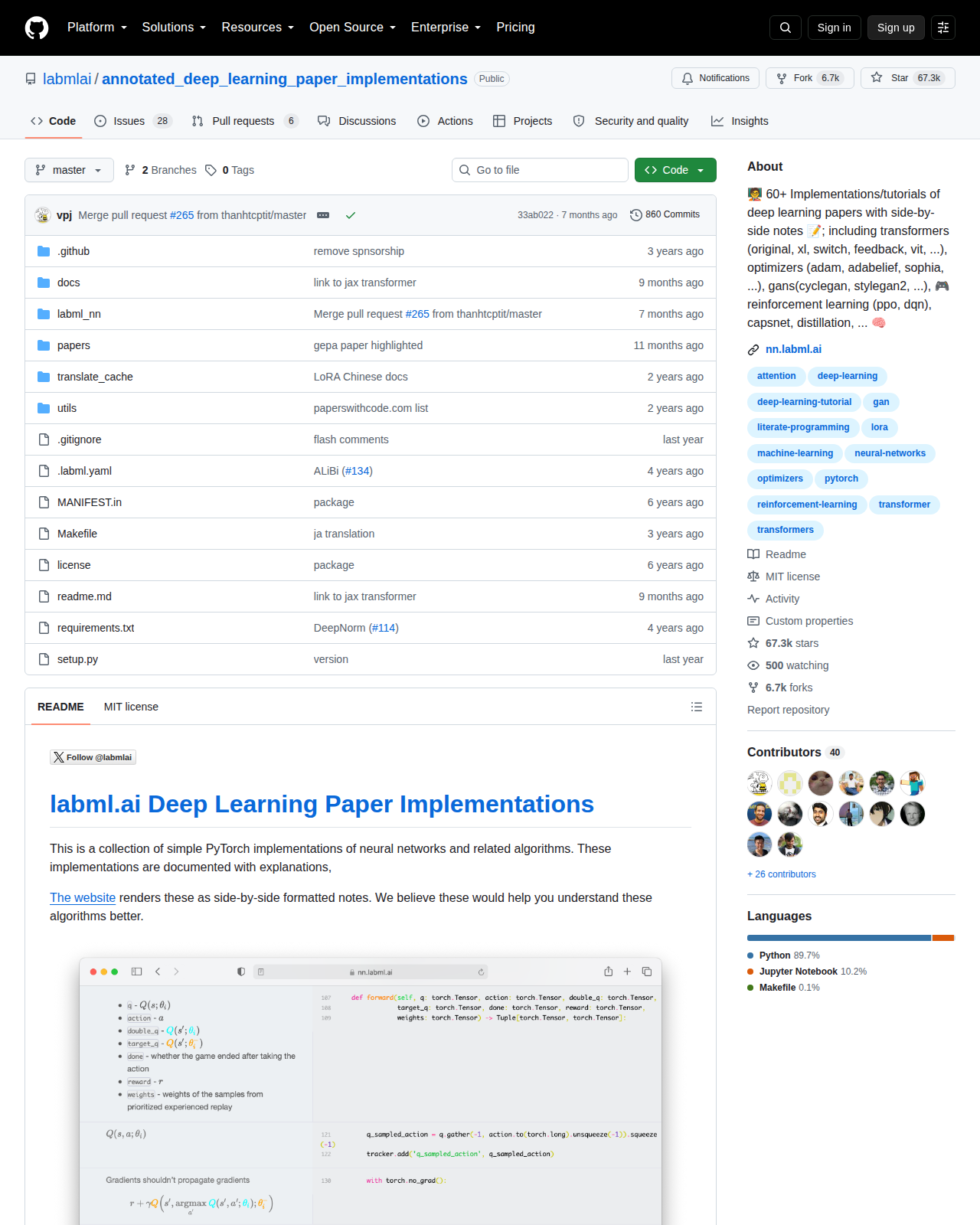Open the .gitignore file
This screenshot has width=980, height=1225.
[80, 439]
